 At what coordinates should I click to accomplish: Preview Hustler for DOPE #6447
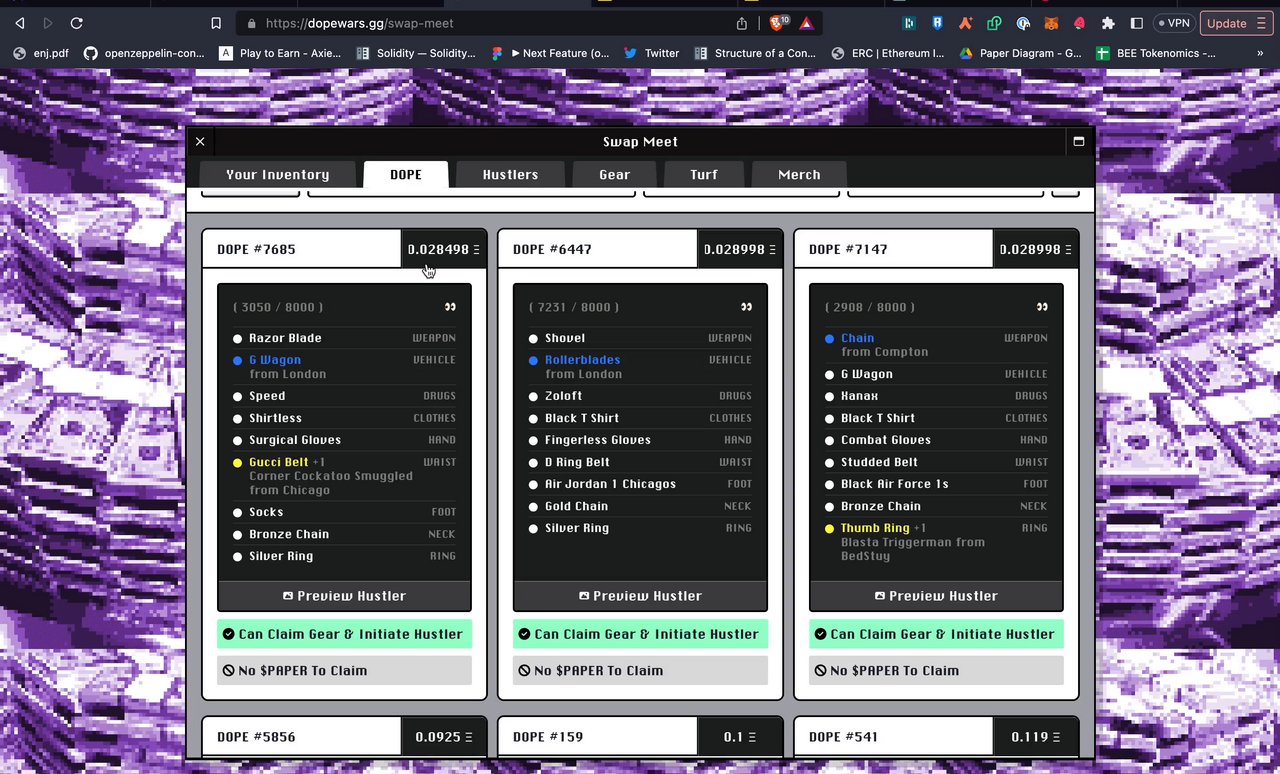[x=640, y=596]
